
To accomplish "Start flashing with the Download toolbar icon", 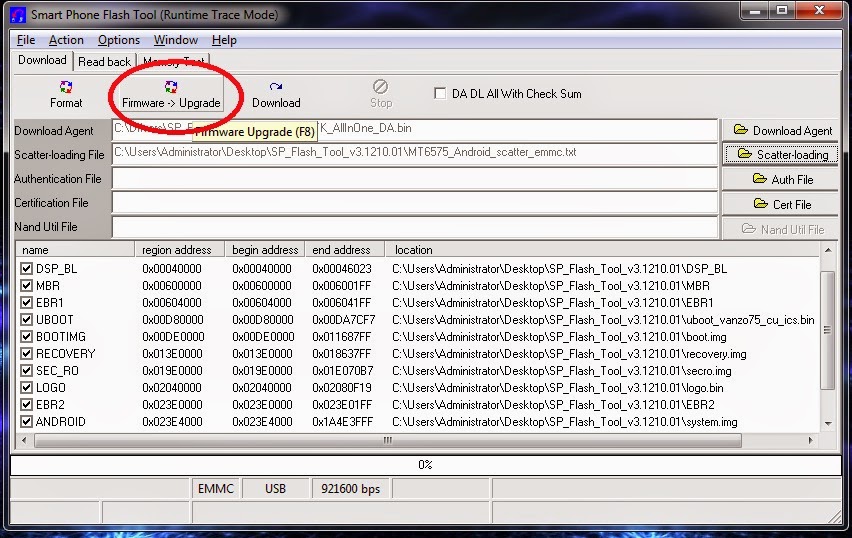I will 276,95.
